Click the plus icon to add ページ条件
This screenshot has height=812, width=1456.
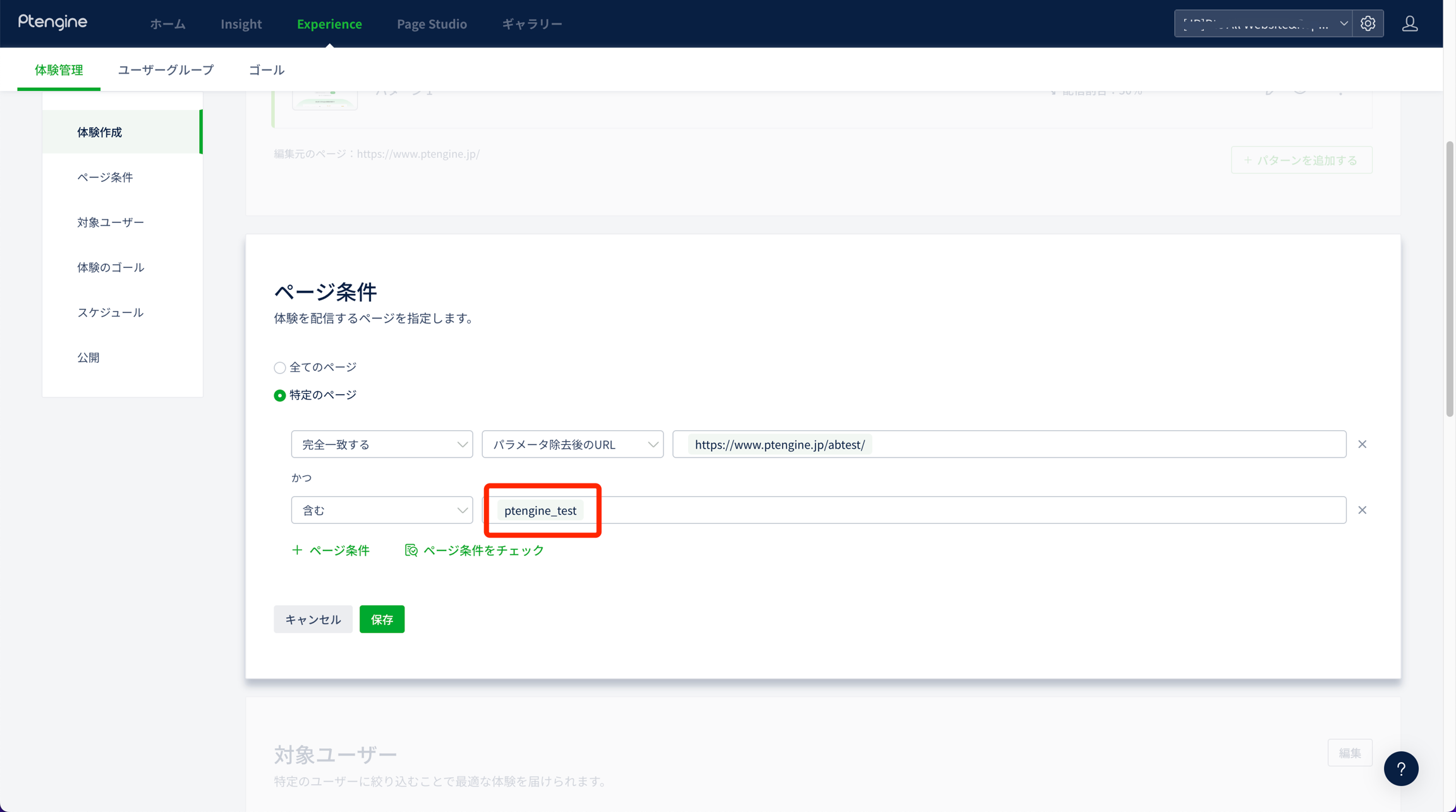[x=297, y=550]
